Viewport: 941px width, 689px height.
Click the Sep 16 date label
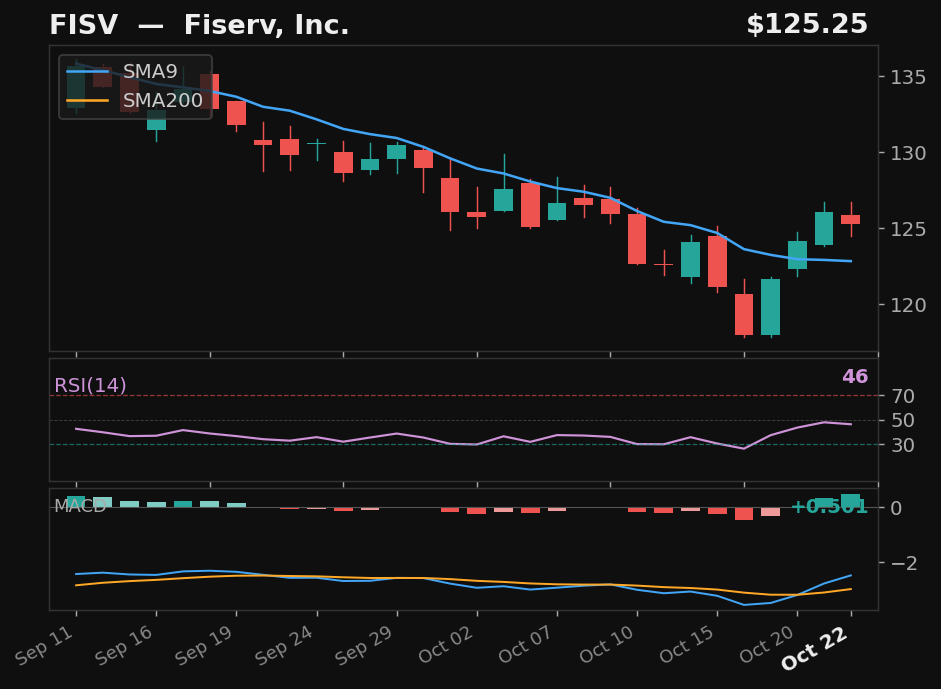click(125, 645)
